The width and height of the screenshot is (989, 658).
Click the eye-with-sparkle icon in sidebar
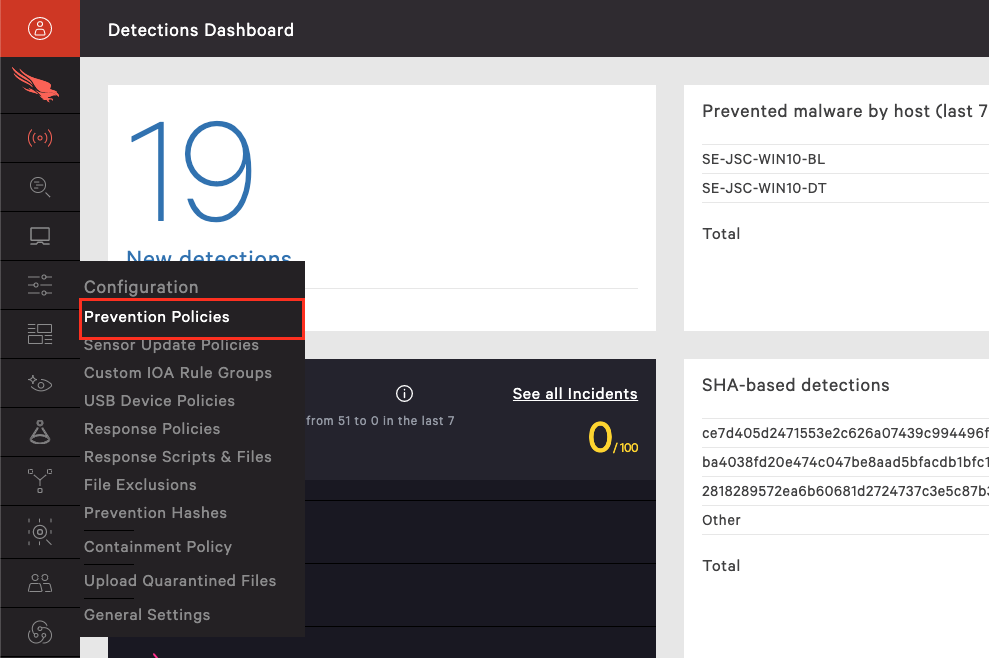[x=40, y=383]
